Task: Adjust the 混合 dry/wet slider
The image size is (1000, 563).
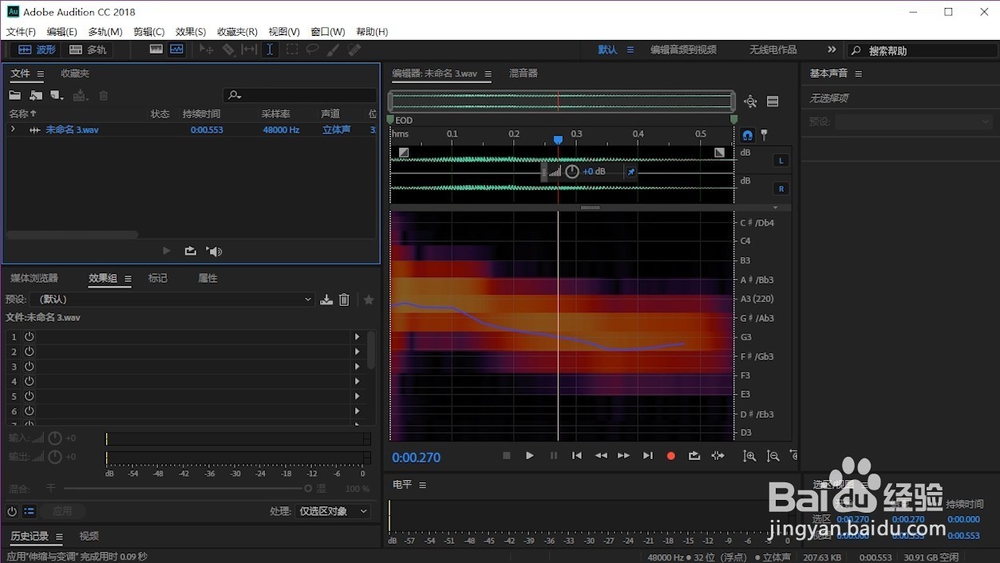Action: point(308,488)
